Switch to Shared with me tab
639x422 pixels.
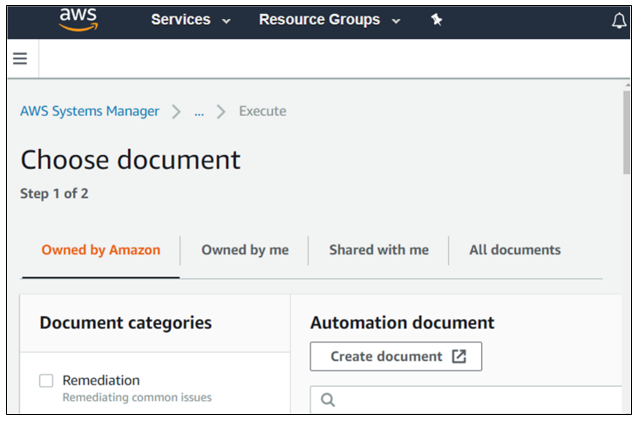tap(379, 250)
